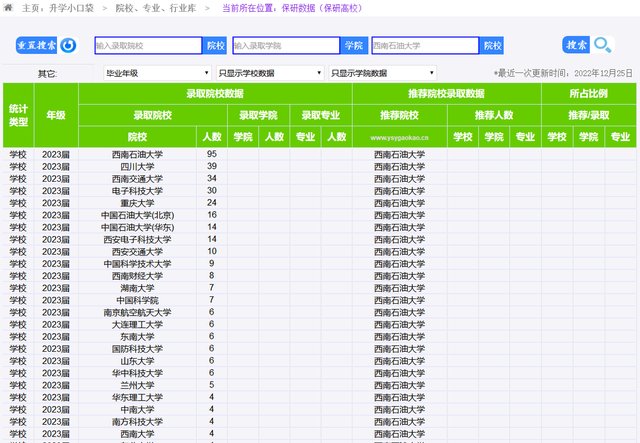The image size is (640, 443).
Task: Click the 人数 value 16
Action: (212, 215)
